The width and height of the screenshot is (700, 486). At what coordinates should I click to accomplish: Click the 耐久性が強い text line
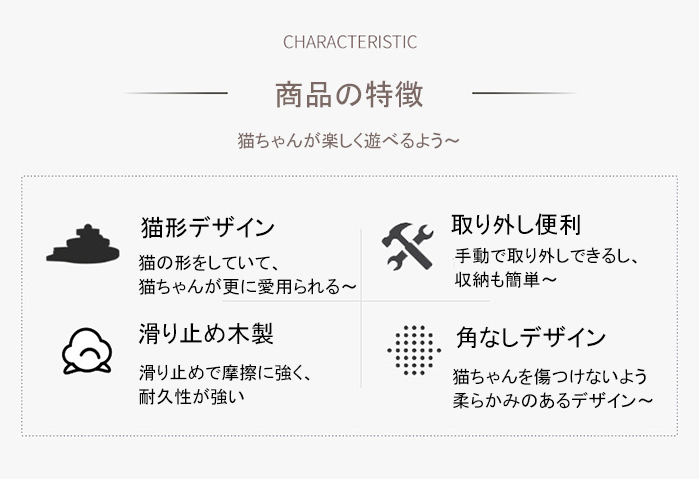pyautogui.click(x=192, y=396)
